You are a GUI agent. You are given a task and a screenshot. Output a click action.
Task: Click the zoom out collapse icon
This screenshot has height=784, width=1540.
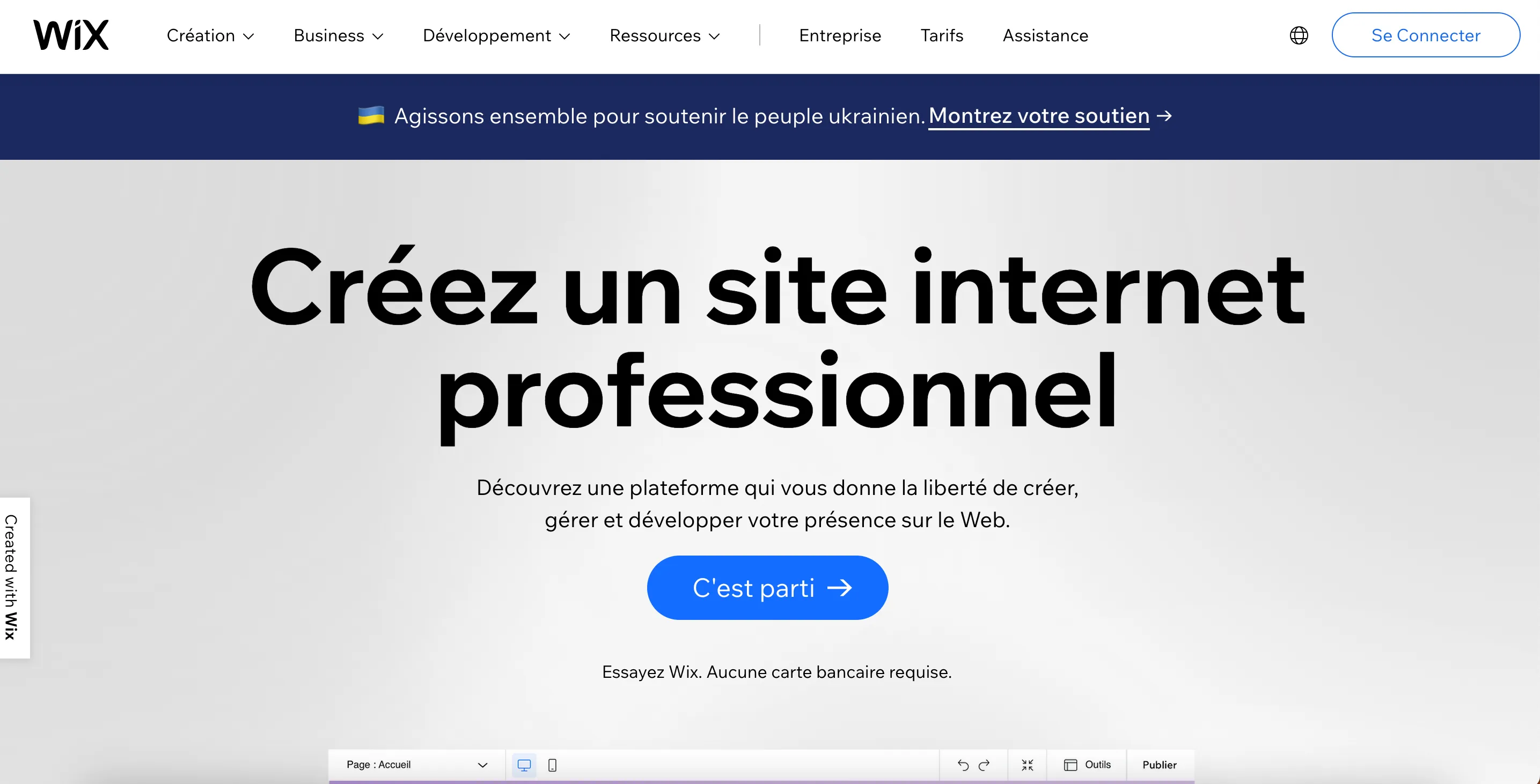1028,765
